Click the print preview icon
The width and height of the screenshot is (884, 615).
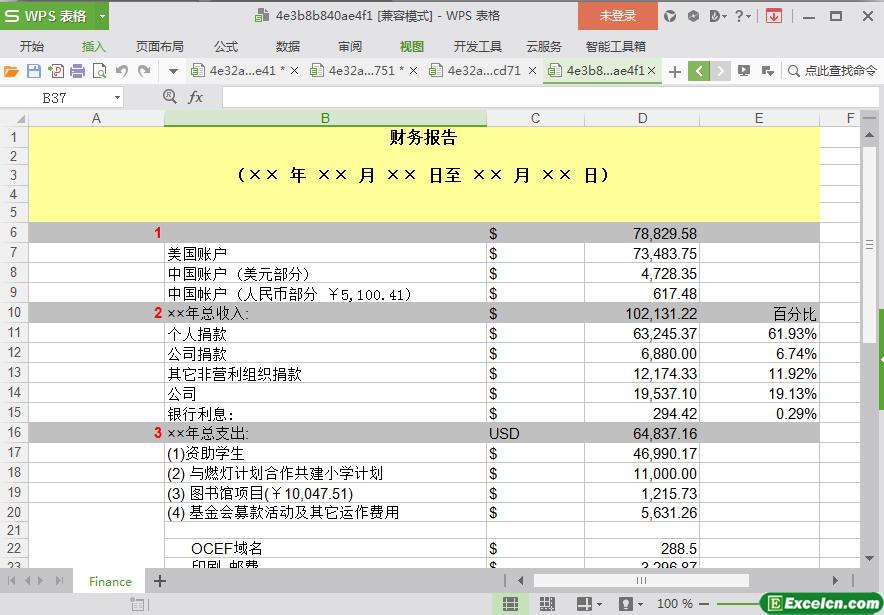pos(100,71)
